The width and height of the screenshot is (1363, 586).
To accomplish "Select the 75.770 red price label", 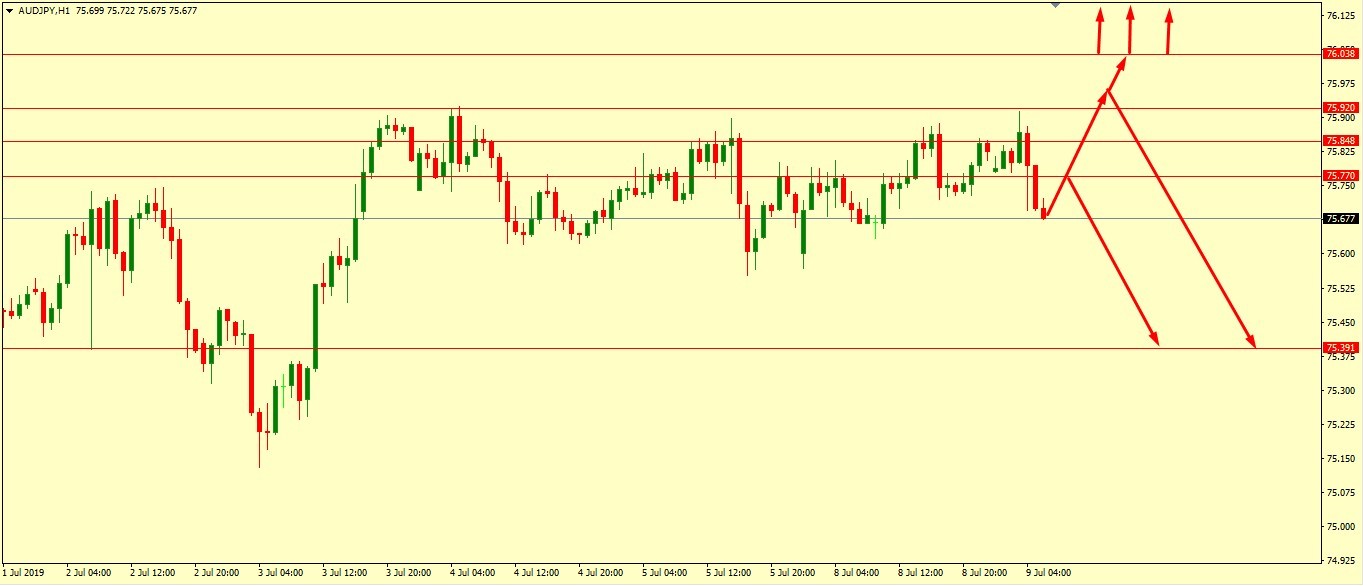I will point(1340,176).
